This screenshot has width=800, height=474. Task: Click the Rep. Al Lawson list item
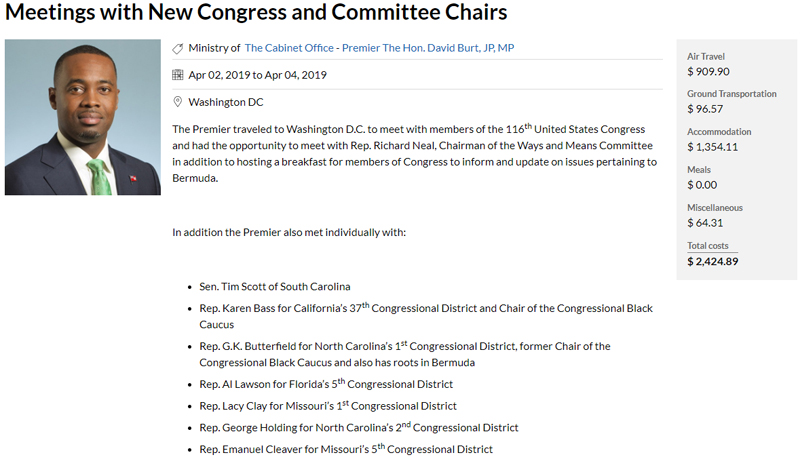coord(326,384)
